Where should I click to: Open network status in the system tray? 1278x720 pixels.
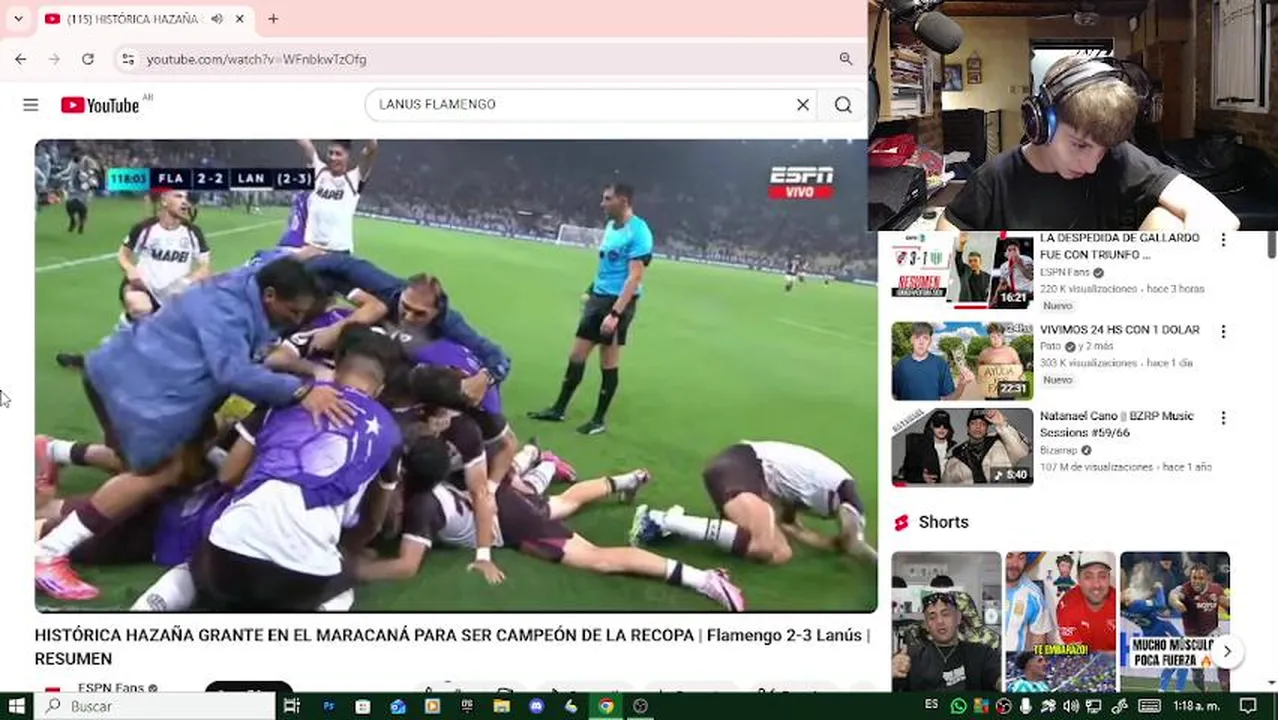[x=1094, y=706]
